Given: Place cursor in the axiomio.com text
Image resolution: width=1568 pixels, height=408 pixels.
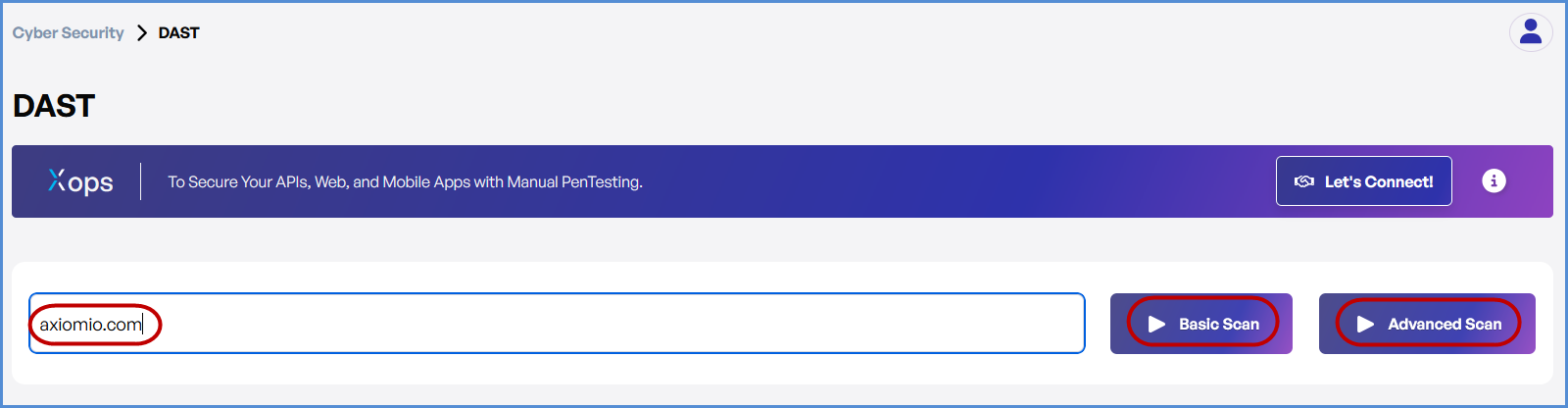Looking at the screenshot, I should tap(90, 325).
